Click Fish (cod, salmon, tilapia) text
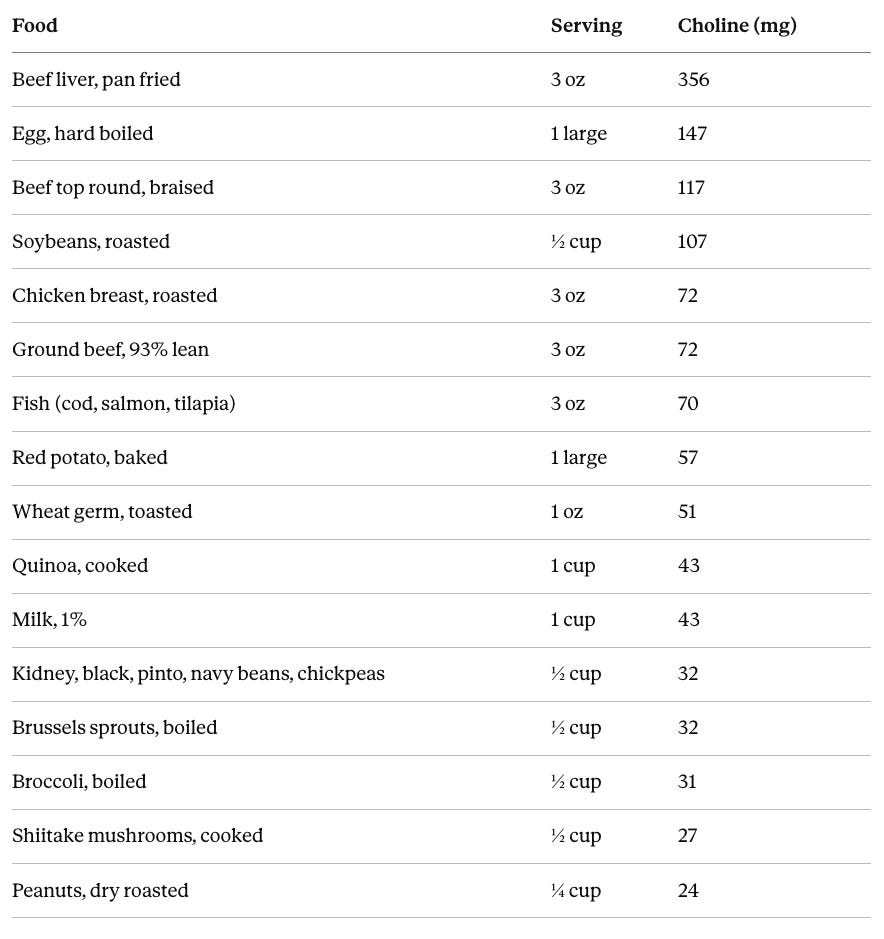 tap(123, 404)
